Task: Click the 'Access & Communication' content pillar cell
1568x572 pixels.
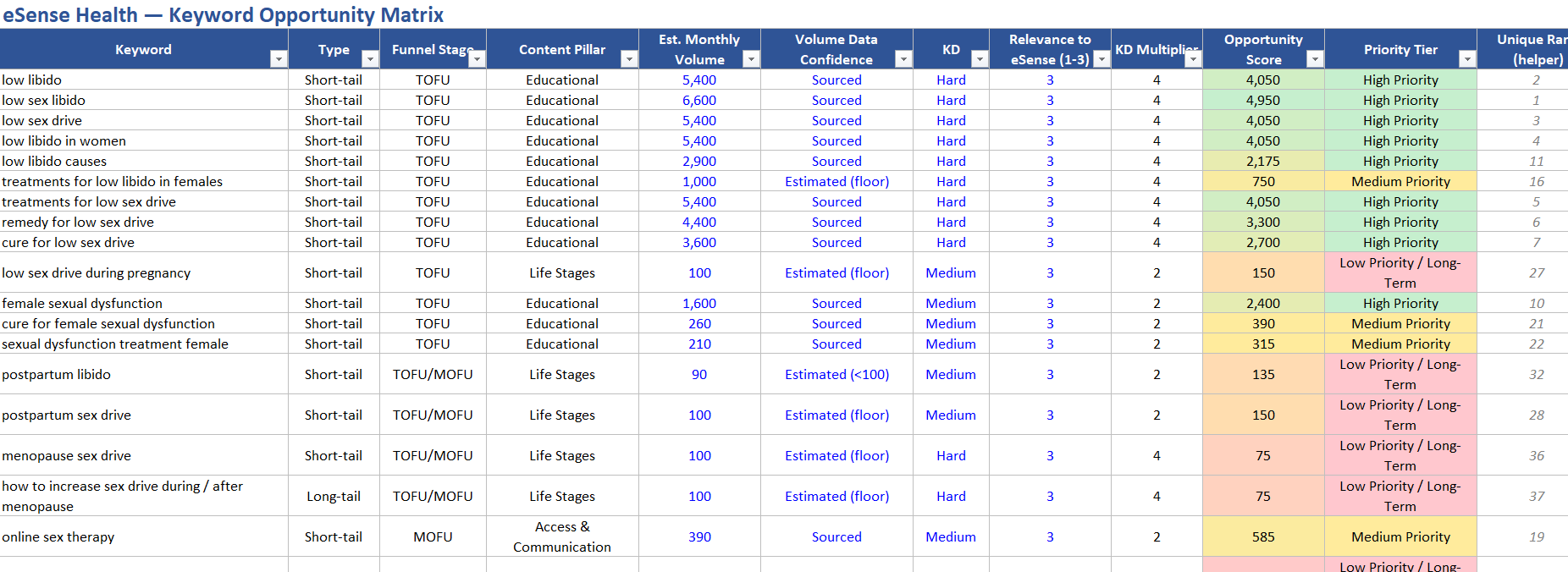Action: click(x=562, y=536)
